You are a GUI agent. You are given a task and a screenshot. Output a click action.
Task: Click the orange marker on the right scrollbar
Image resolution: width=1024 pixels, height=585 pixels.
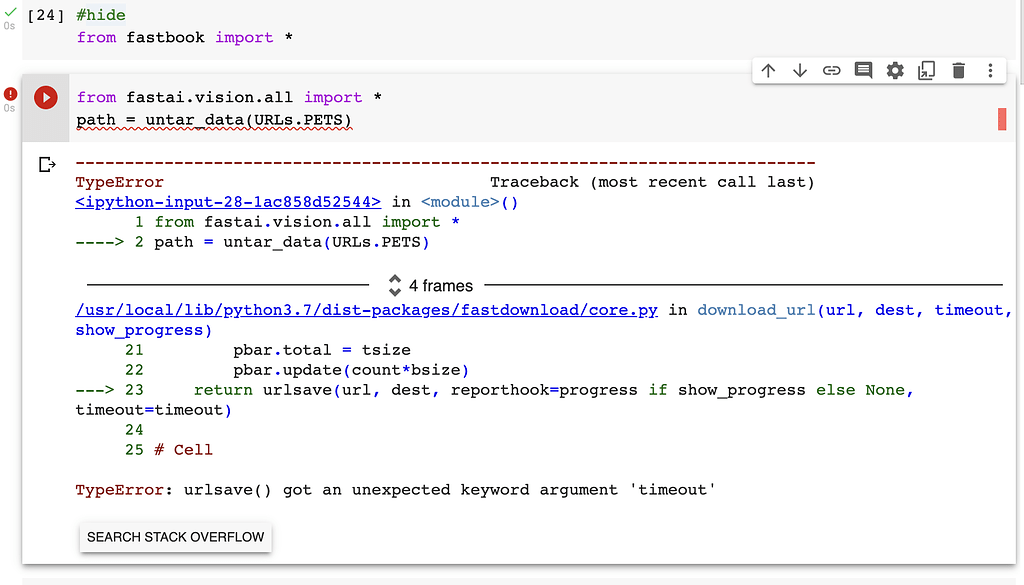pyautogui.click(x=1003, y=119)
